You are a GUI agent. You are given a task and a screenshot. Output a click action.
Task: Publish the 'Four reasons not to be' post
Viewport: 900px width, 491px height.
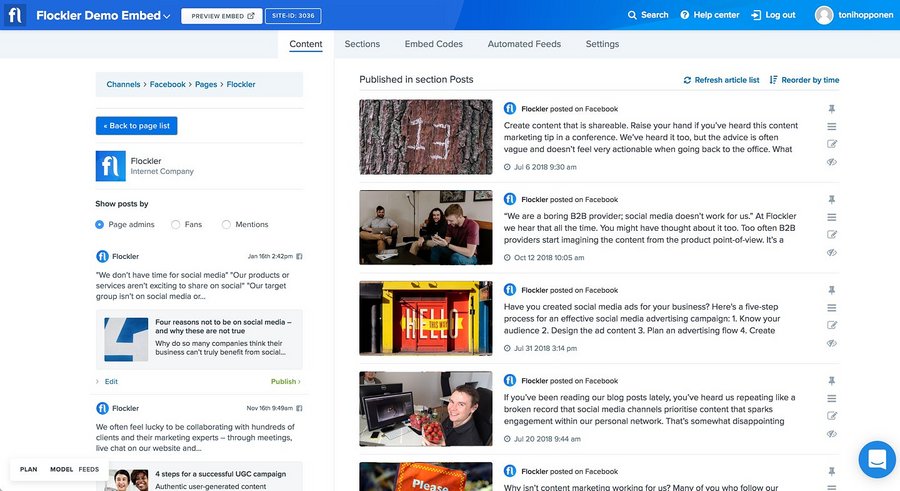coord(285,381)
